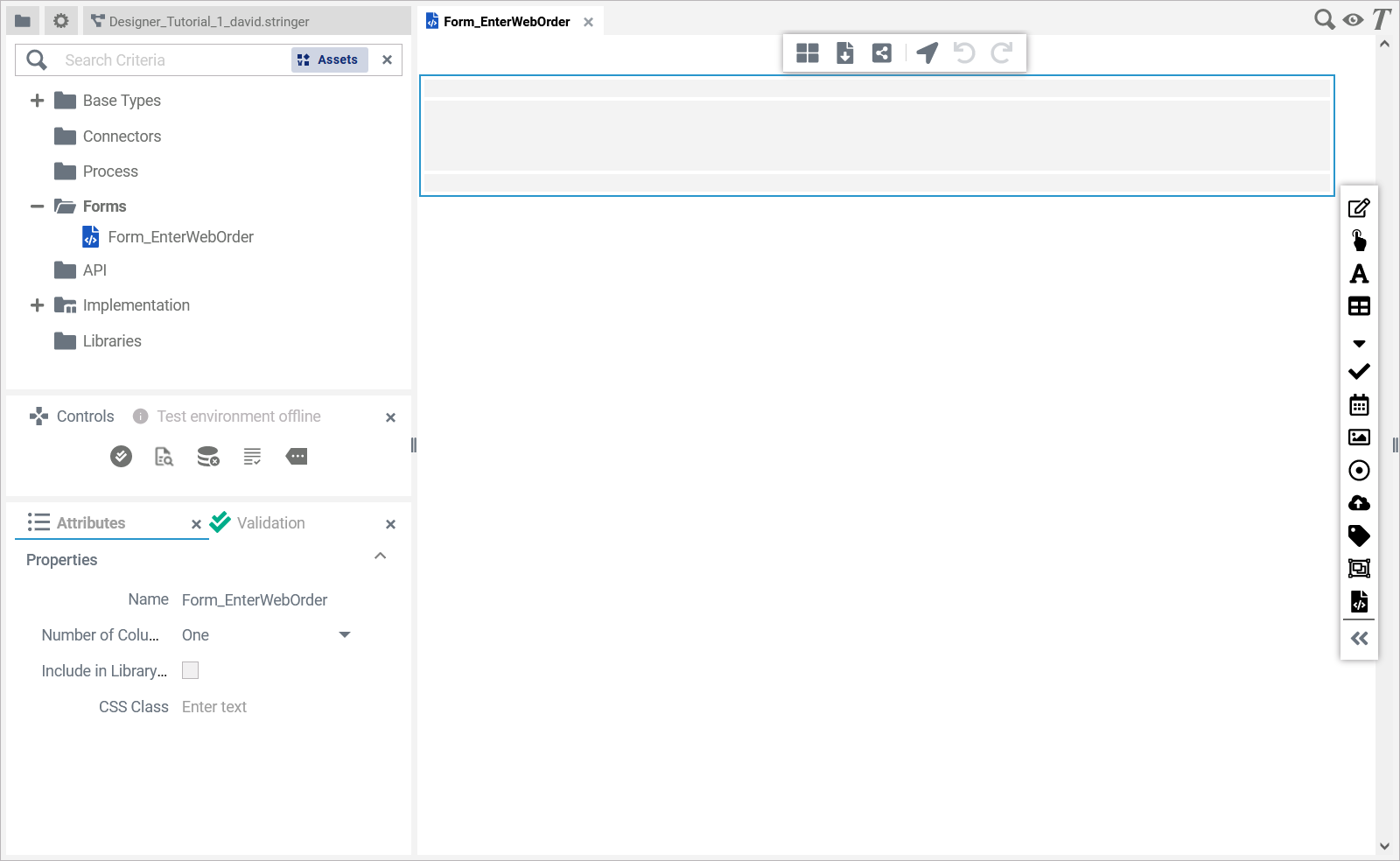Click the cloud upload element icon
The image size is (1400, 861).
(x=1359, y=503)
